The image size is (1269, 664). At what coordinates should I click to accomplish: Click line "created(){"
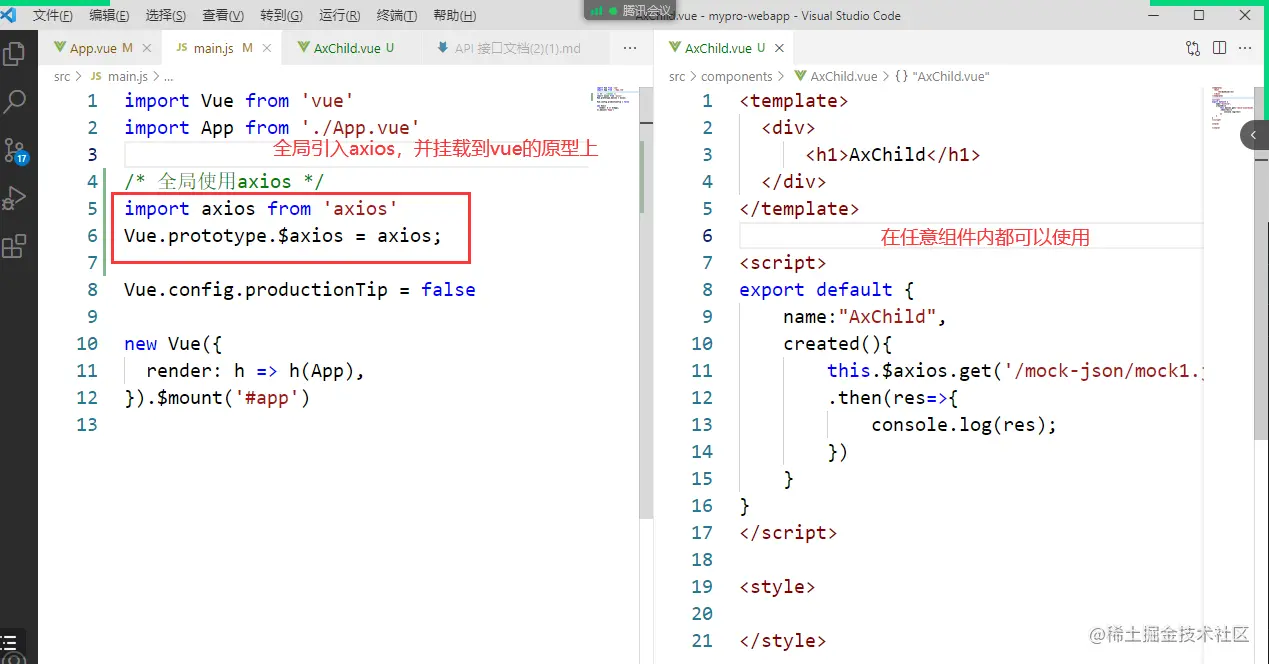(837, 344)
